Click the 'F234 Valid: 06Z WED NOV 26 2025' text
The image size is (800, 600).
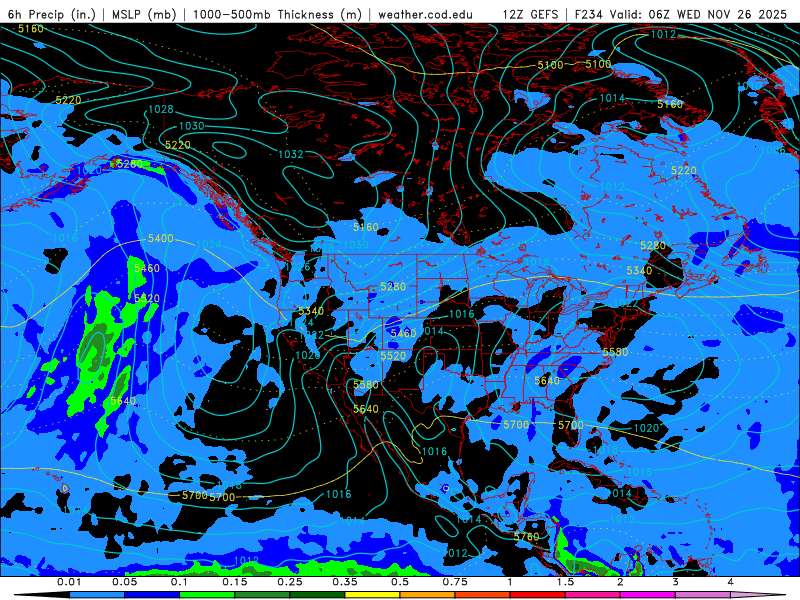pos(681,14)
